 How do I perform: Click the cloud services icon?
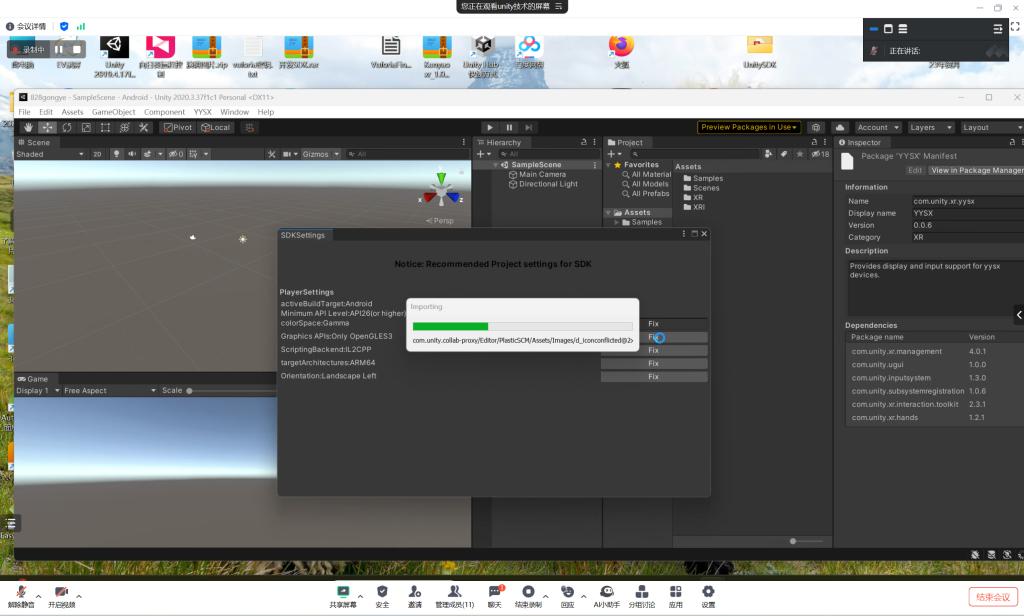840,128
